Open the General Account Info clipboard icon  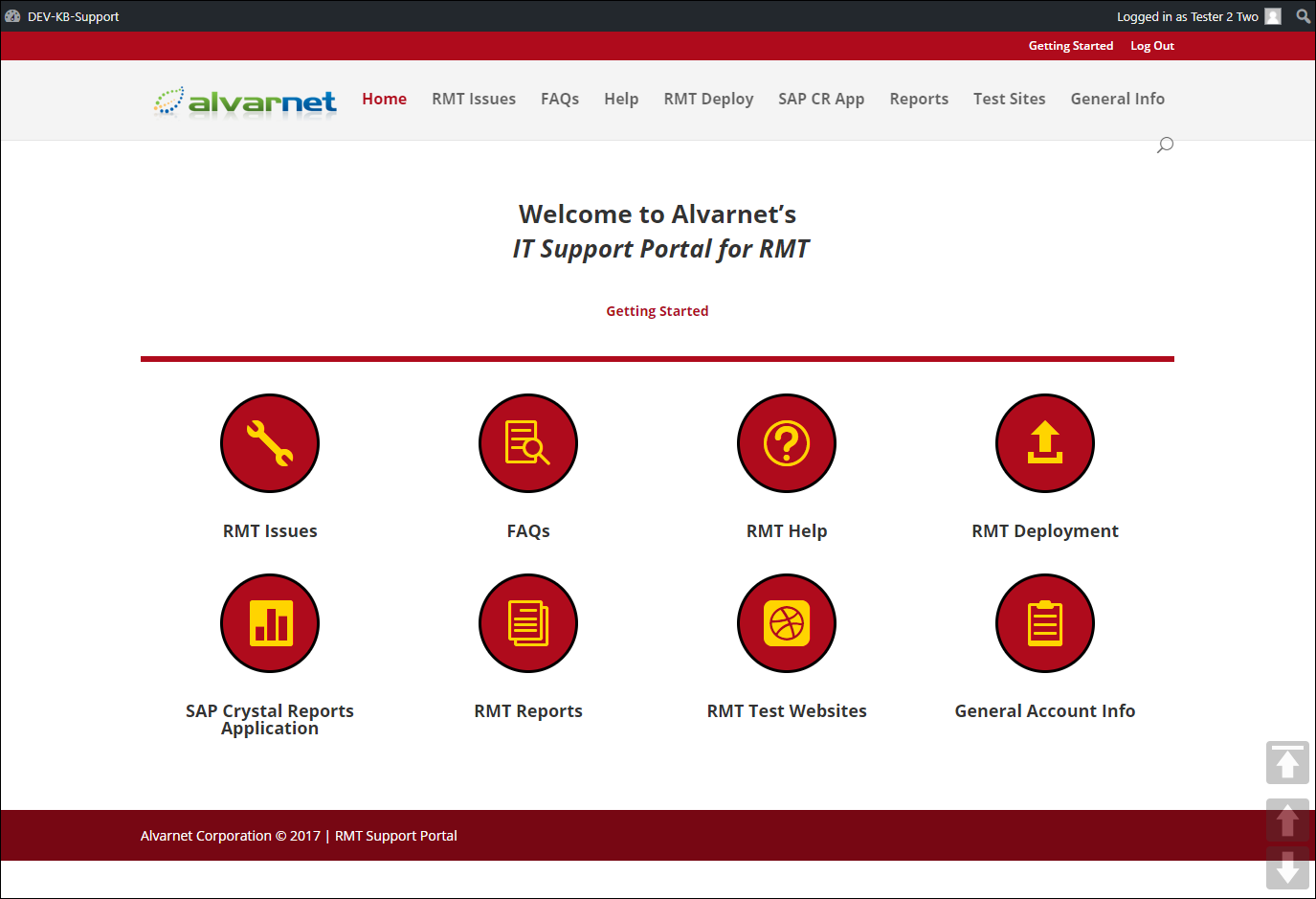pyautogui.click(x=1045, y=623)
